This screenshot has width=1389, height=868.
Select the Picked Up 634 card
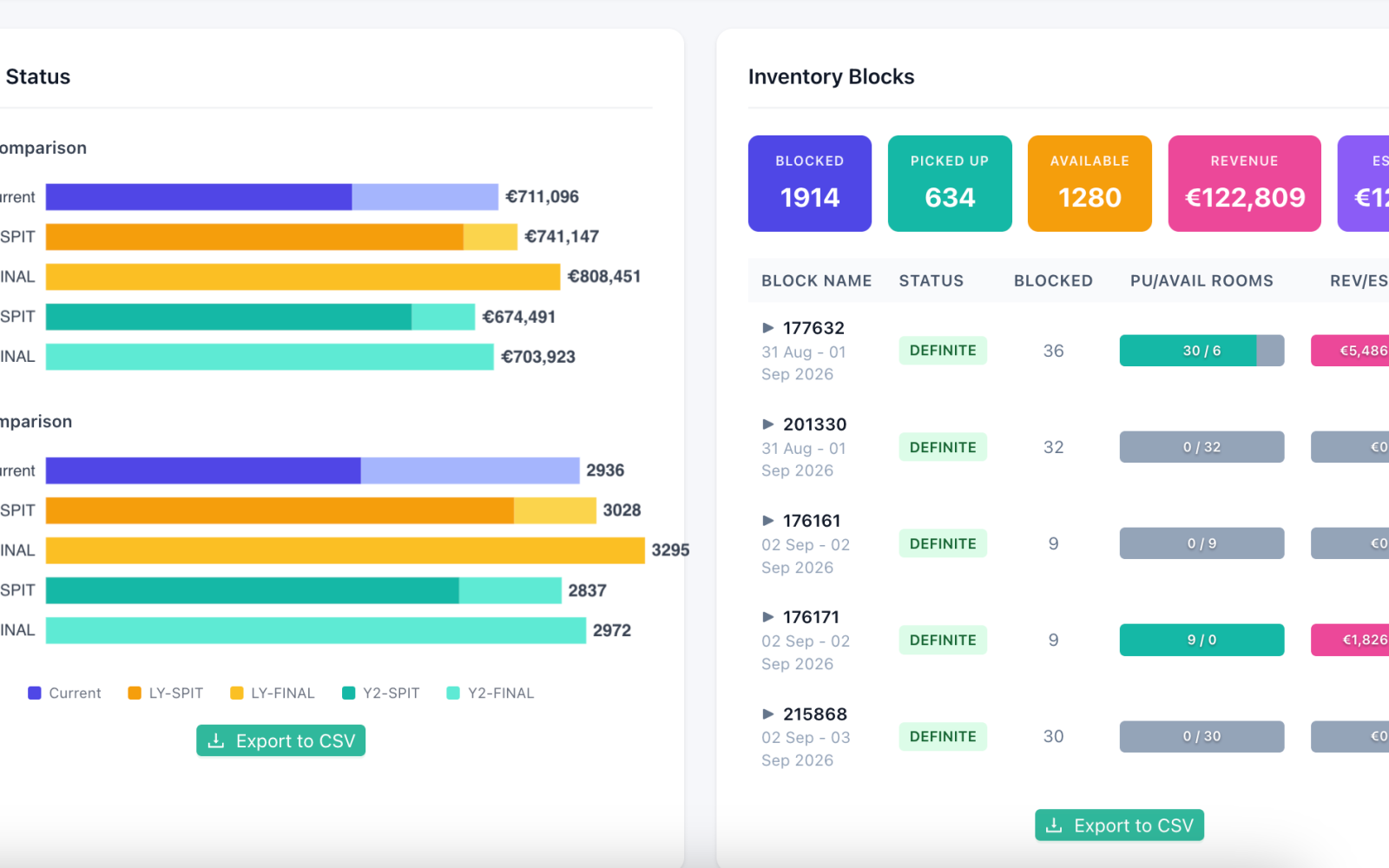pos(950,183)
